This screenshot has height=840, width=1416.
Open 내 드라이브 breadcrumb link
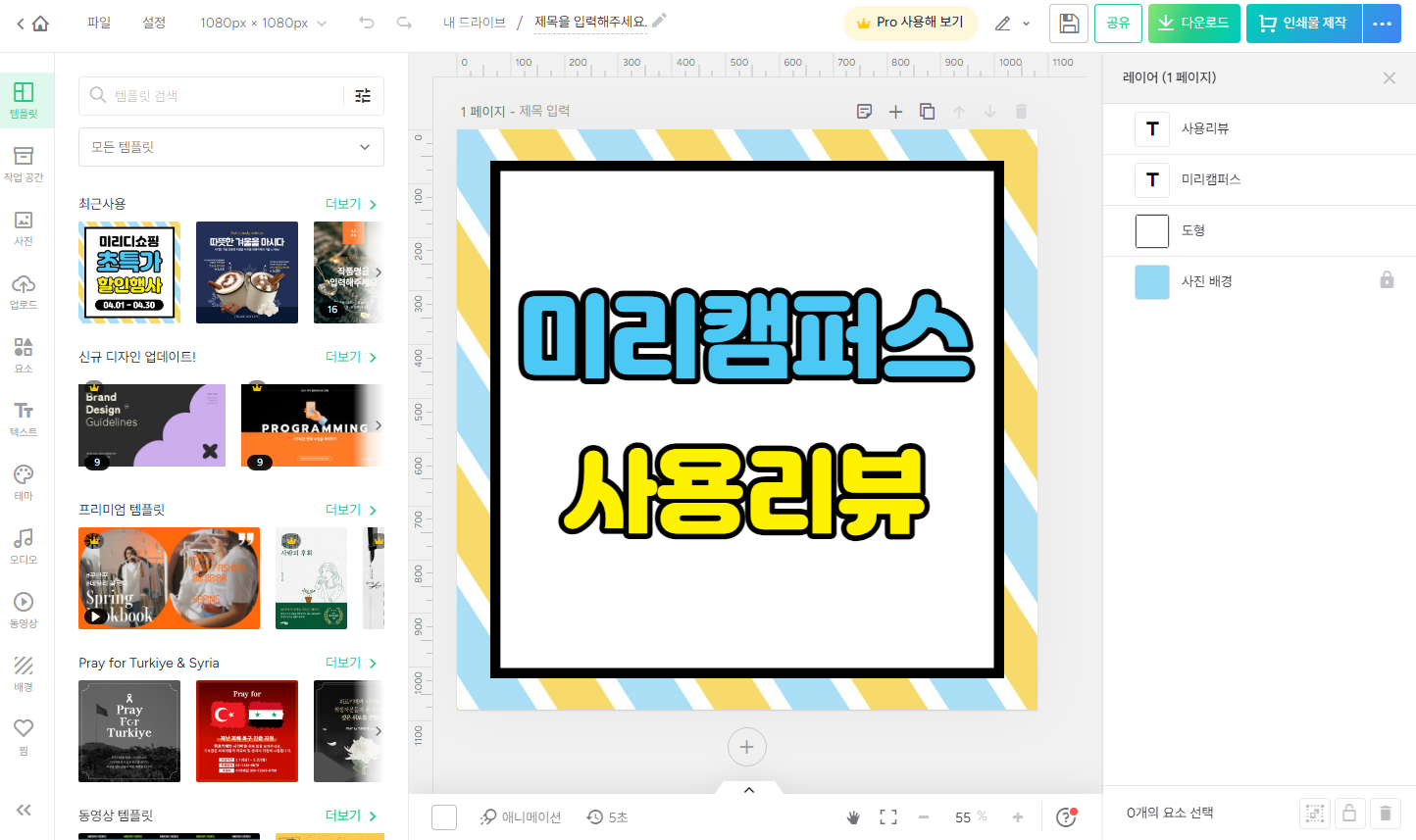(x=475, y=23)
